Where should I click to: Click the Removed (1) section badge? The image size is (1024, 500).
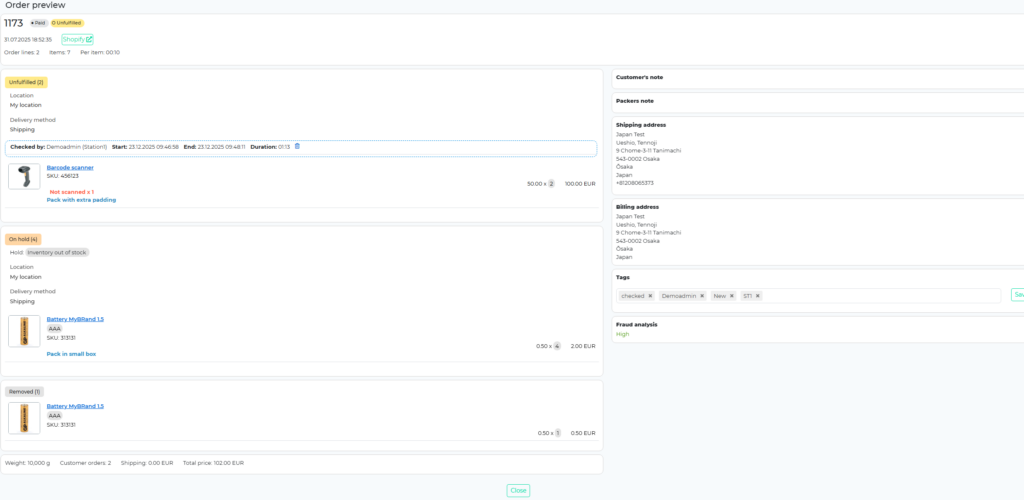[x=23, y=391]
